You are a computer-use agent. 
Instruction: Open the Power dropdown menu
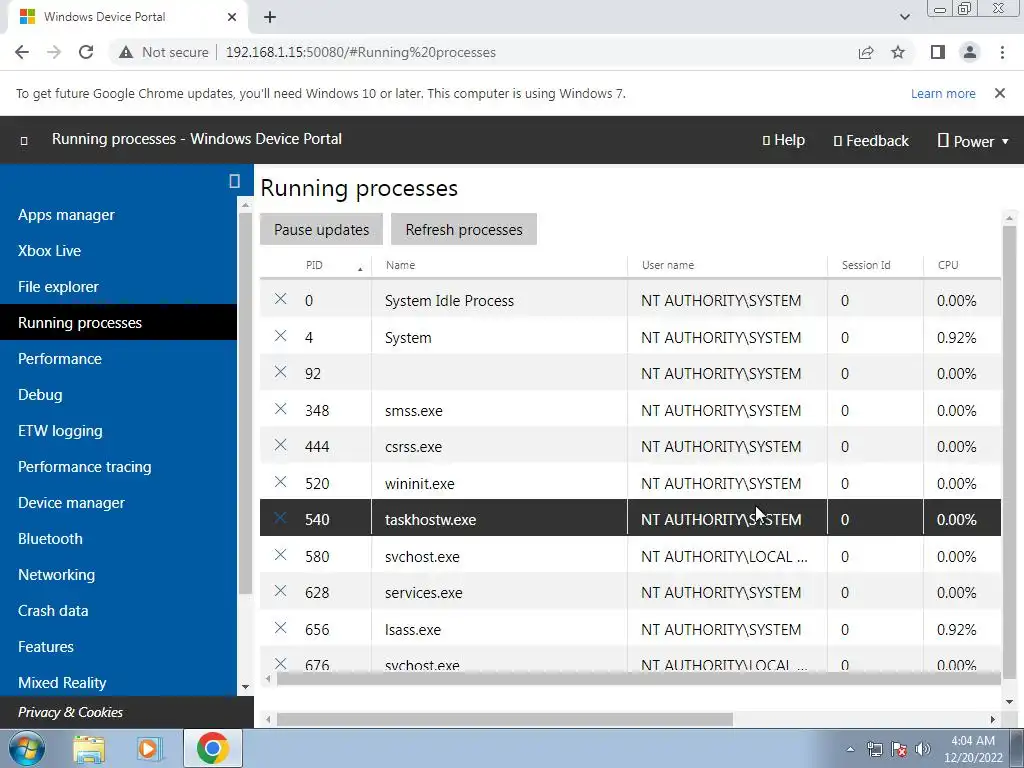[x=973, y=141]
